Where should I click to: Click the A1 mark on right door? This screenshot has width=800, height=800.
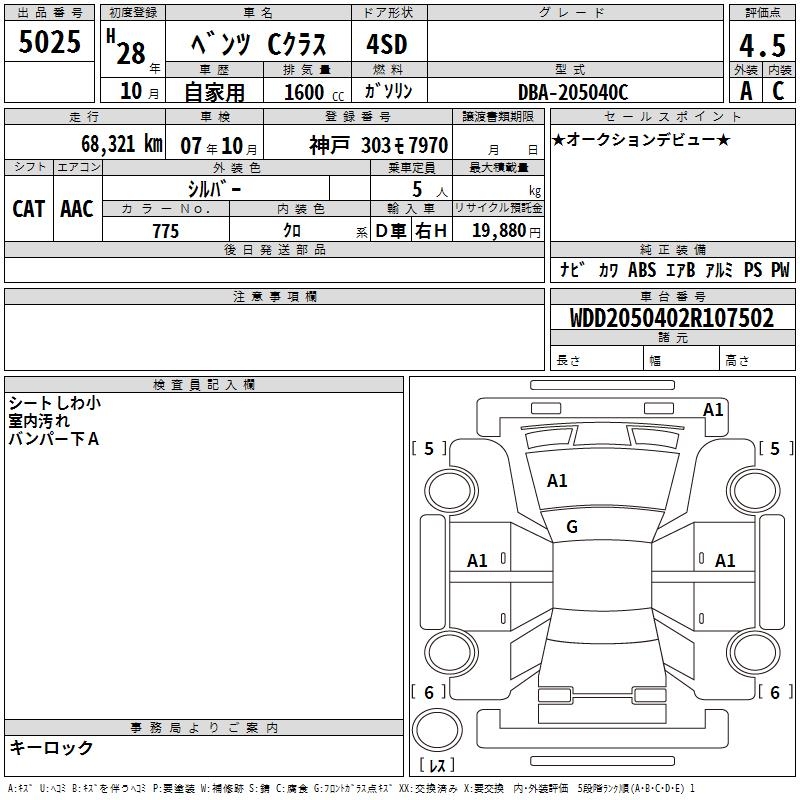[725, 561]
